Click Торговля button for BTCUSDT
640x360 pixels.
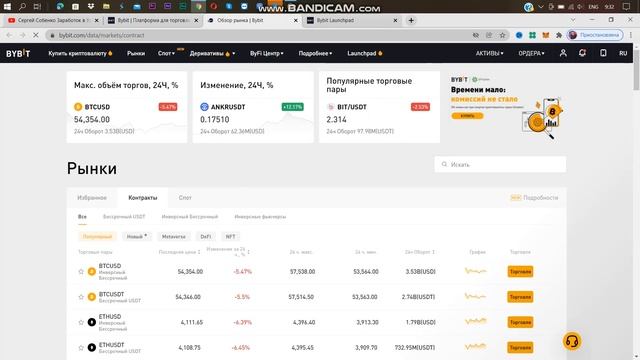pos(520,297)
